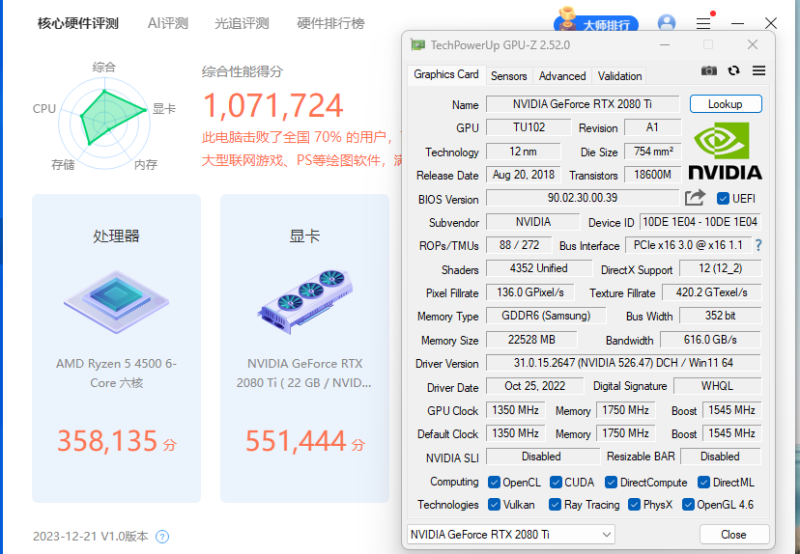Click the NVIDIA logo in GPU-Z
Viewport: 800px width, 554px height.
click(x=725, y=151)
